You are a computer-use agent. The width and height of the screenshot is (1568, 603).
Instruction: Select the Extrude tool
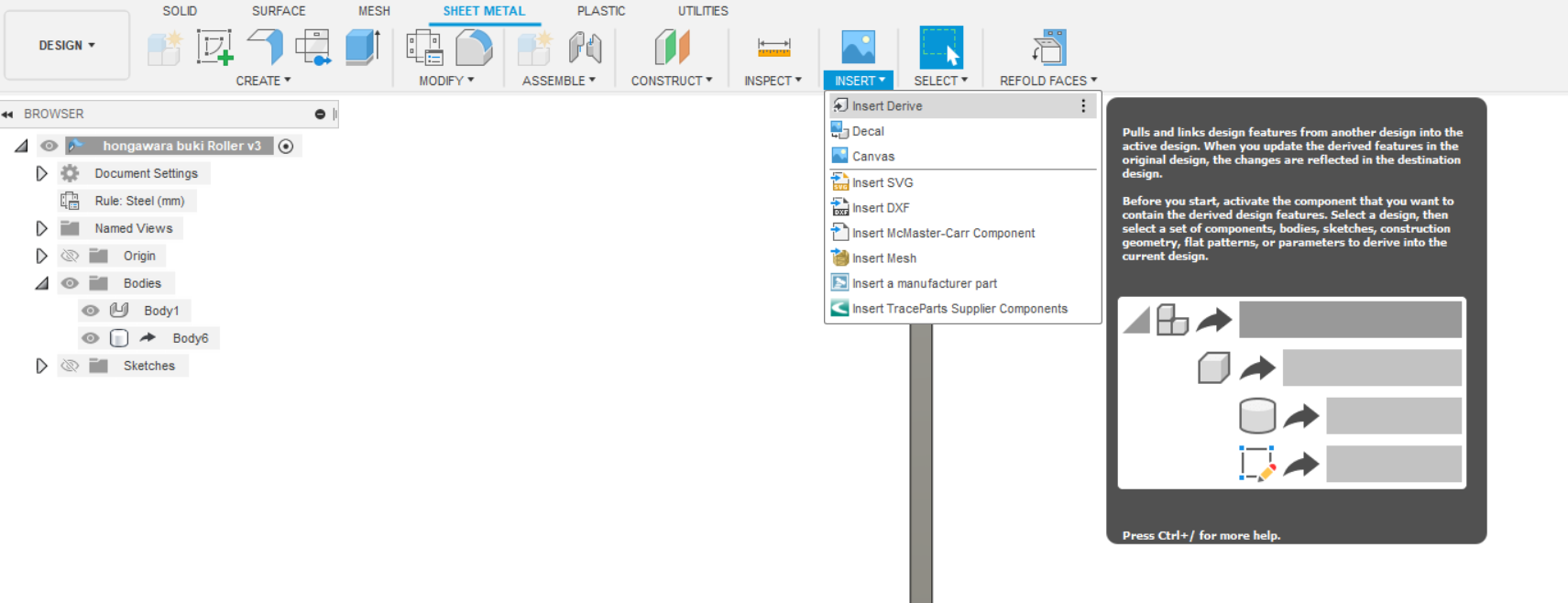[x=362, y=47]
